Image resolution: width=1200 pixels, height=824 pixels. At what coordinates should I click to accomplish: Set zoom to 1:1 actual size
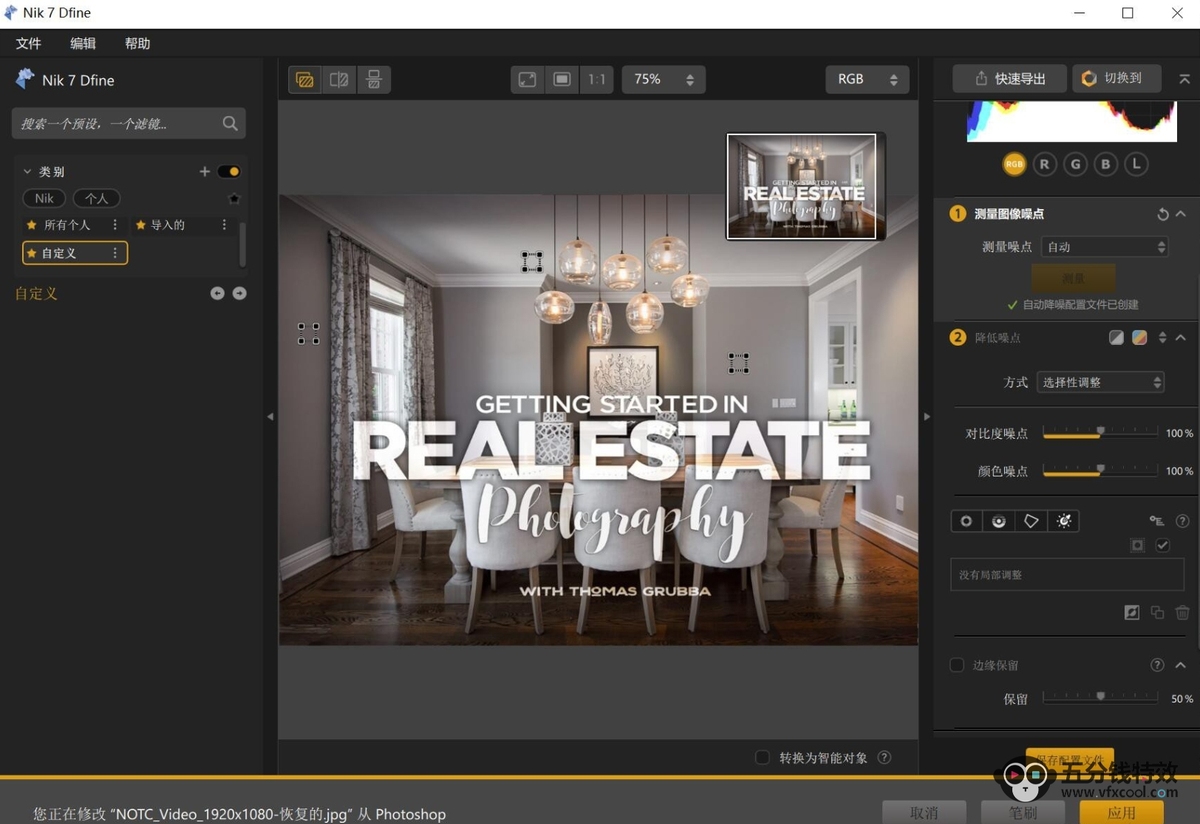click(x=597, y=80)
